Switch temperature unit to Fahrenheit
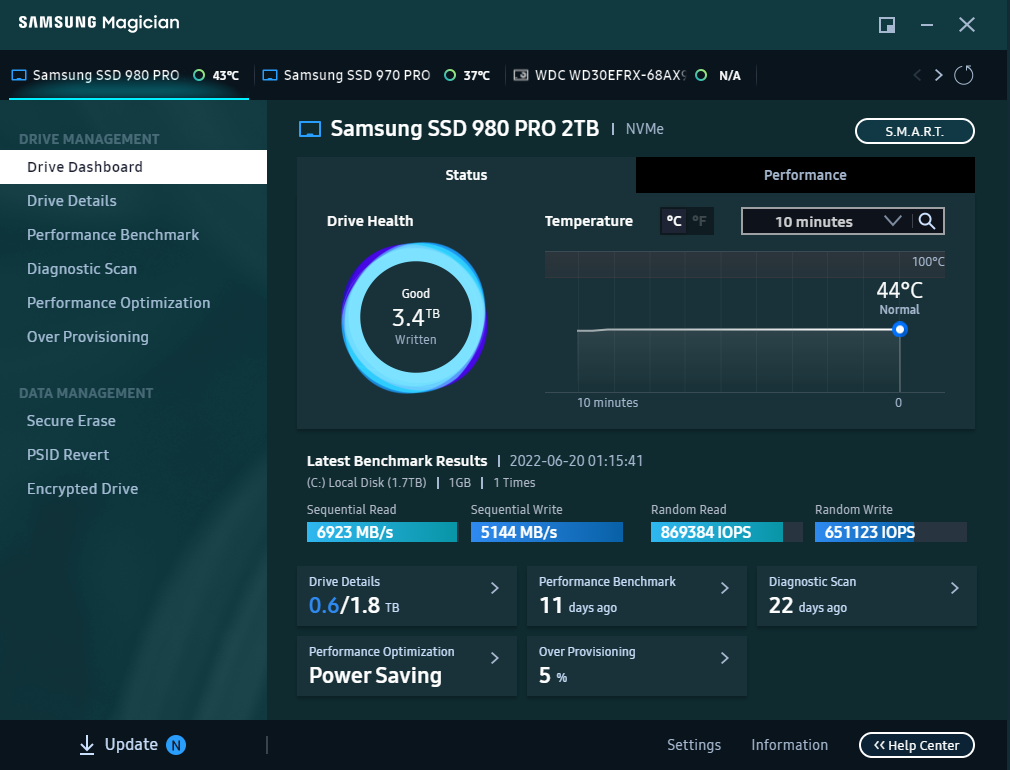 [700, 222]
